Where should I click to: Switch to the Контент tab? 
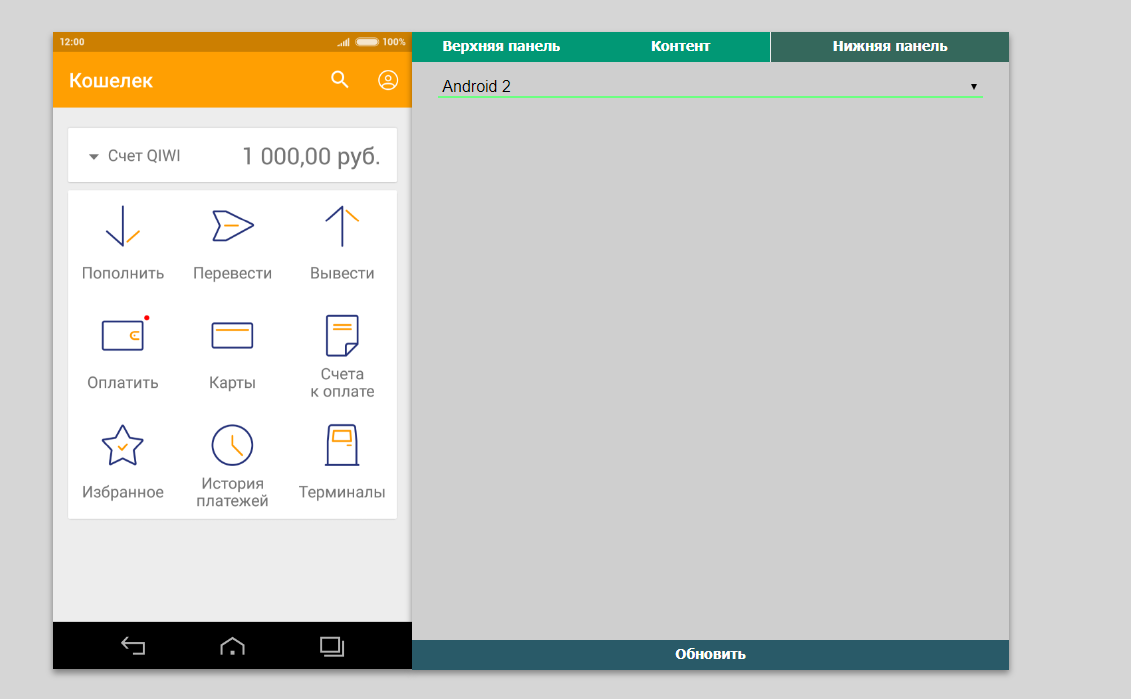coord(680,47)
